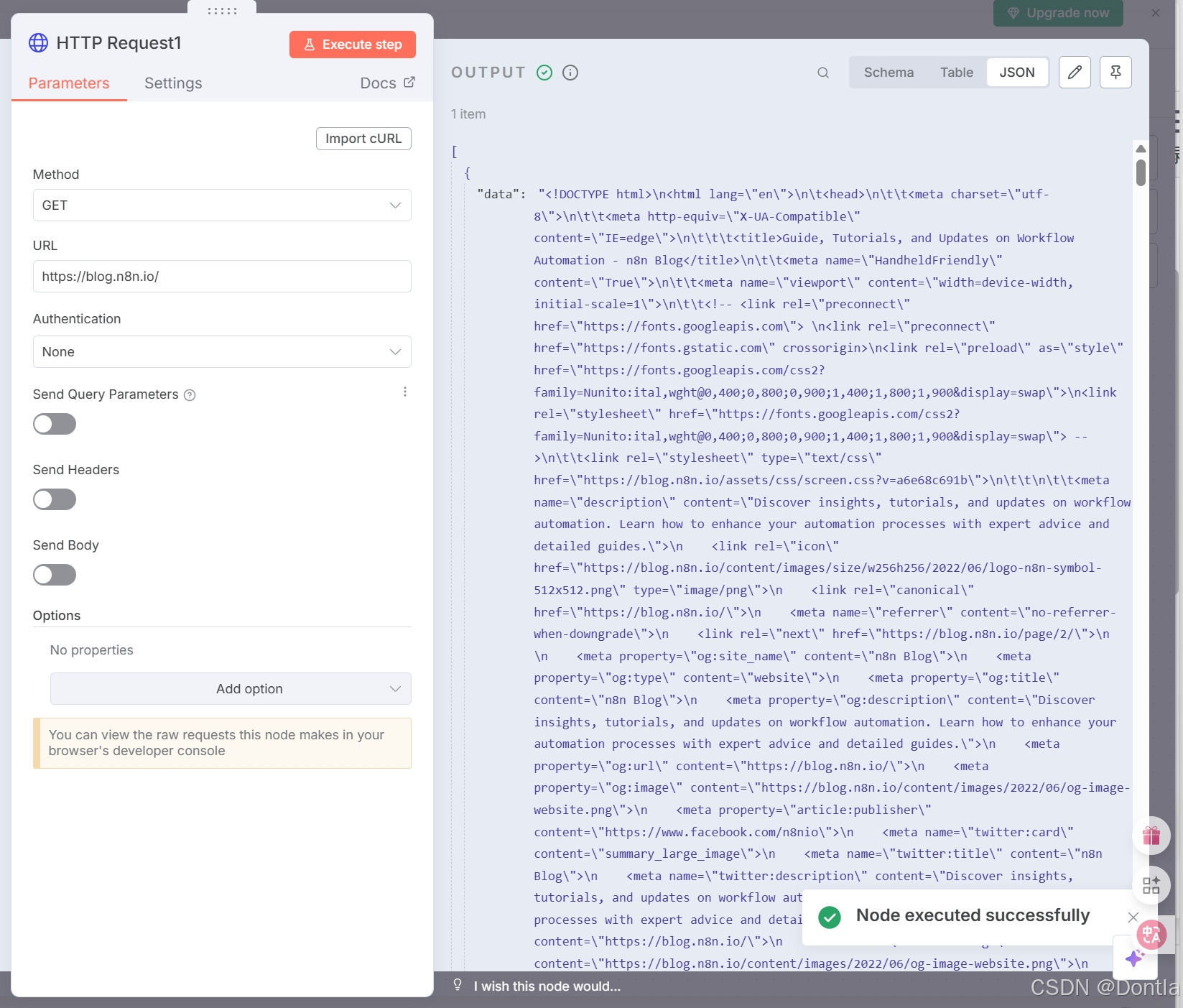
Task: Click the drag handle dots above the node panel
Action: coord(222,11)
